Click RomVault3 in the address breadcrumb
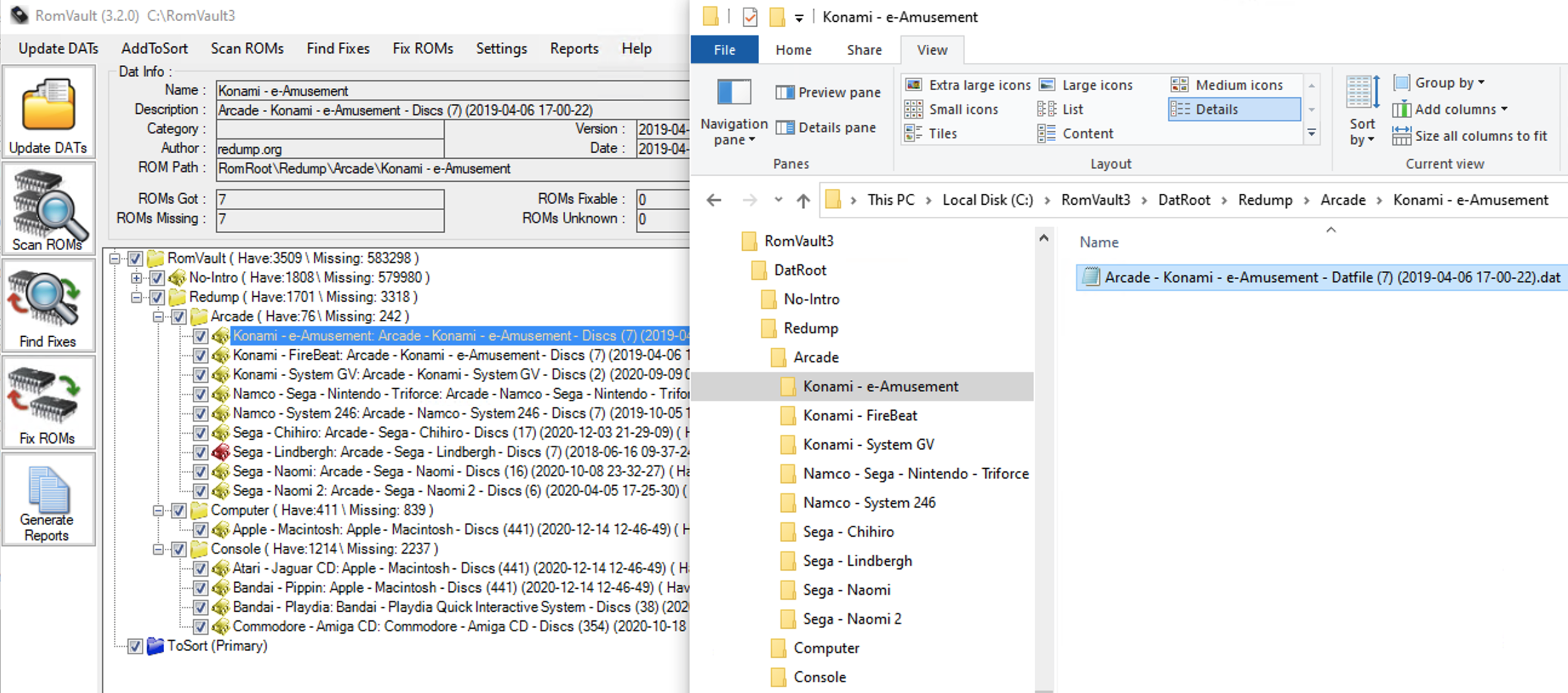1568x693 pixels. point(1095,200)
